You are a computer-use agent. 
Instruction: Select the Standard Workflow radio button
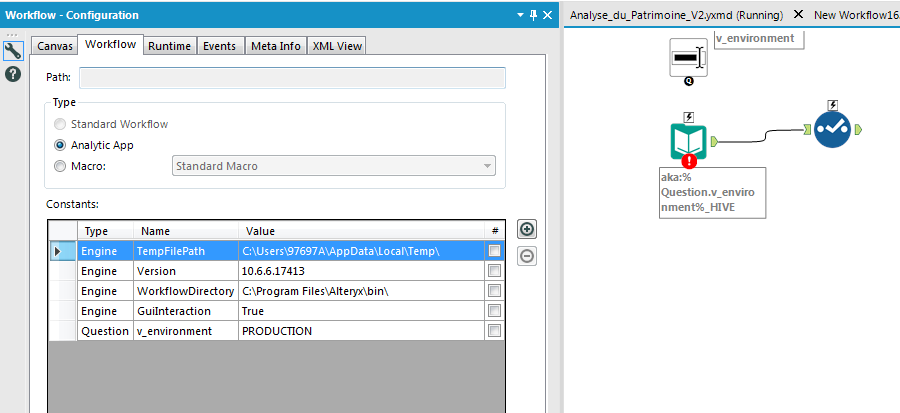click(60, 124)
